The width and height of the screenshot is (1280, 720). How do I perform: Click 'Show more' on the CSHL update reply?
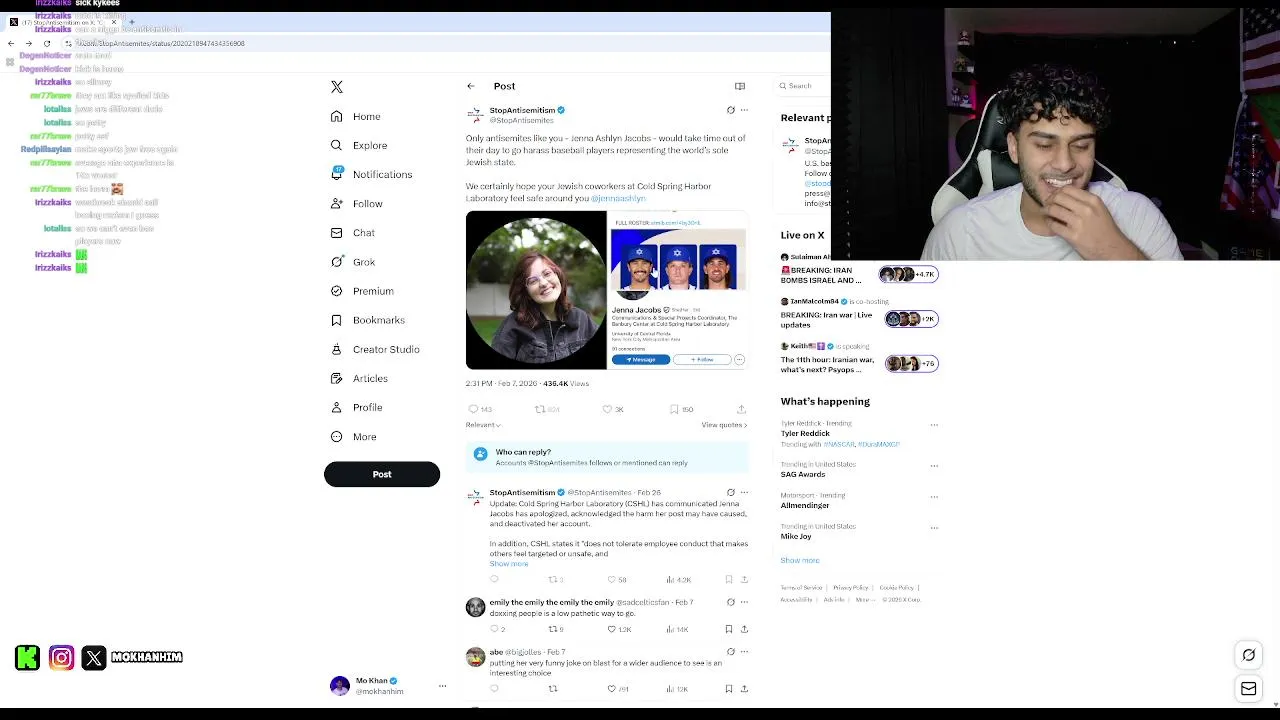click(x=509, y=564)
